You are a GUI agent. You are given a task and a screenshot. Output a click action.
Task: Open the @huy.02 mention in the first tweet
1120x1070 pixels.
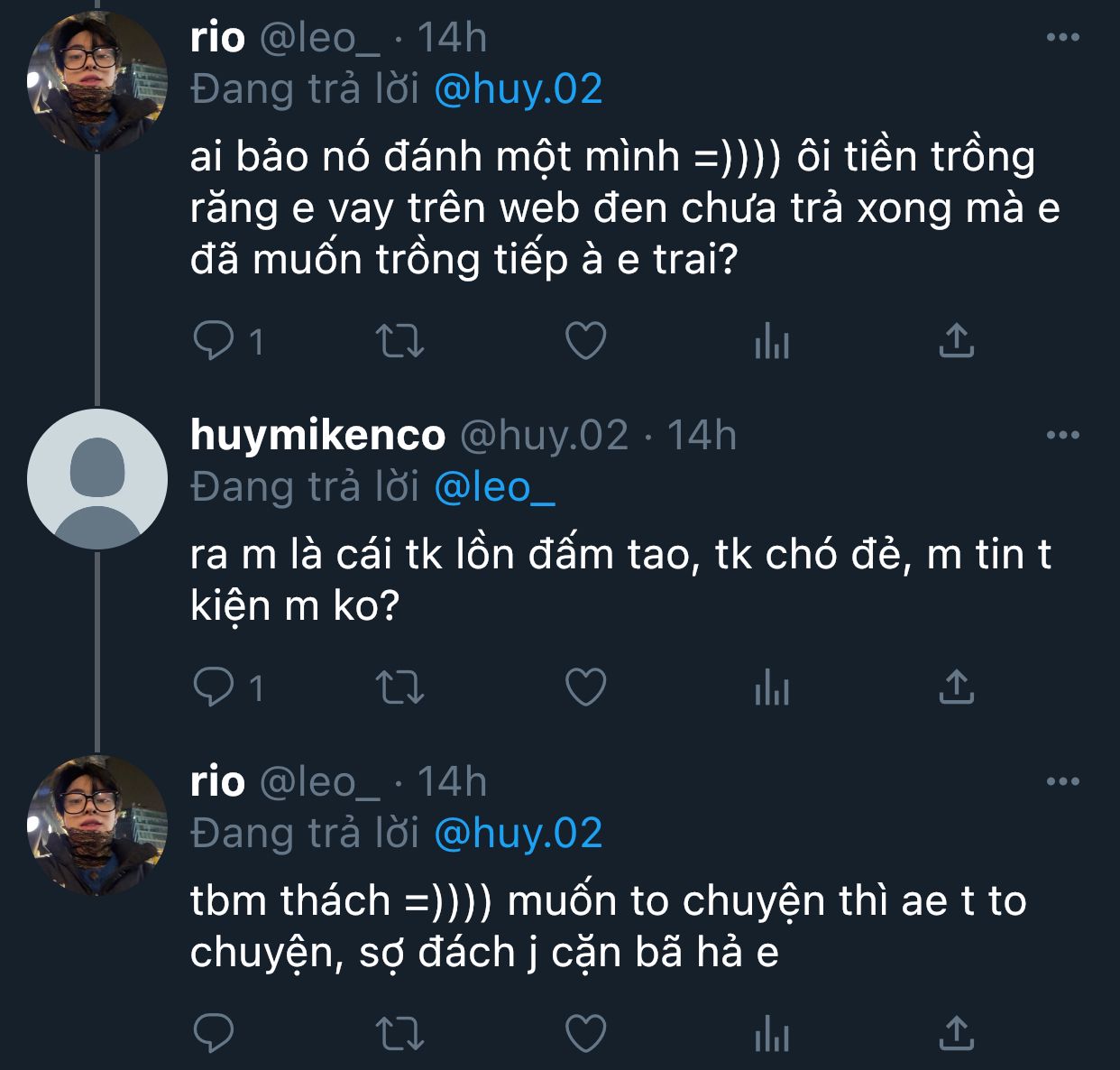[518, 89]
